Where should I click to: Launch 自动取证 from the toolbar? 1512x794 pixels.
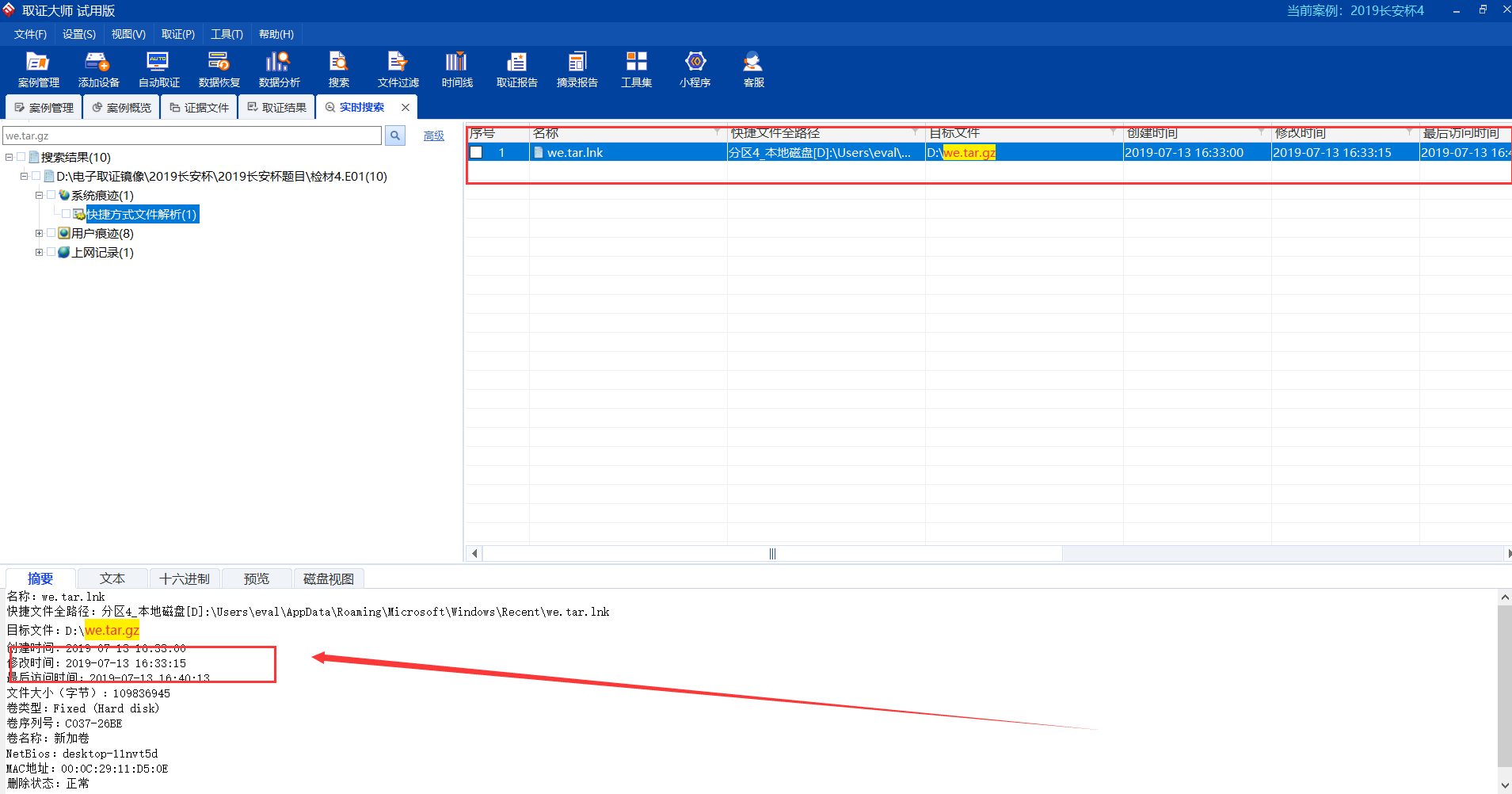pos(158,69)
